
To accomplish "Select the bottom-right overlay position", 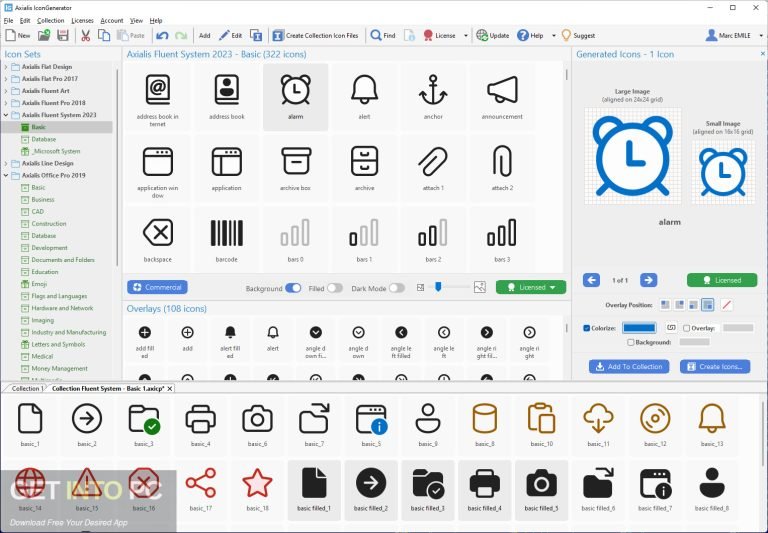I will pos(707,305).
